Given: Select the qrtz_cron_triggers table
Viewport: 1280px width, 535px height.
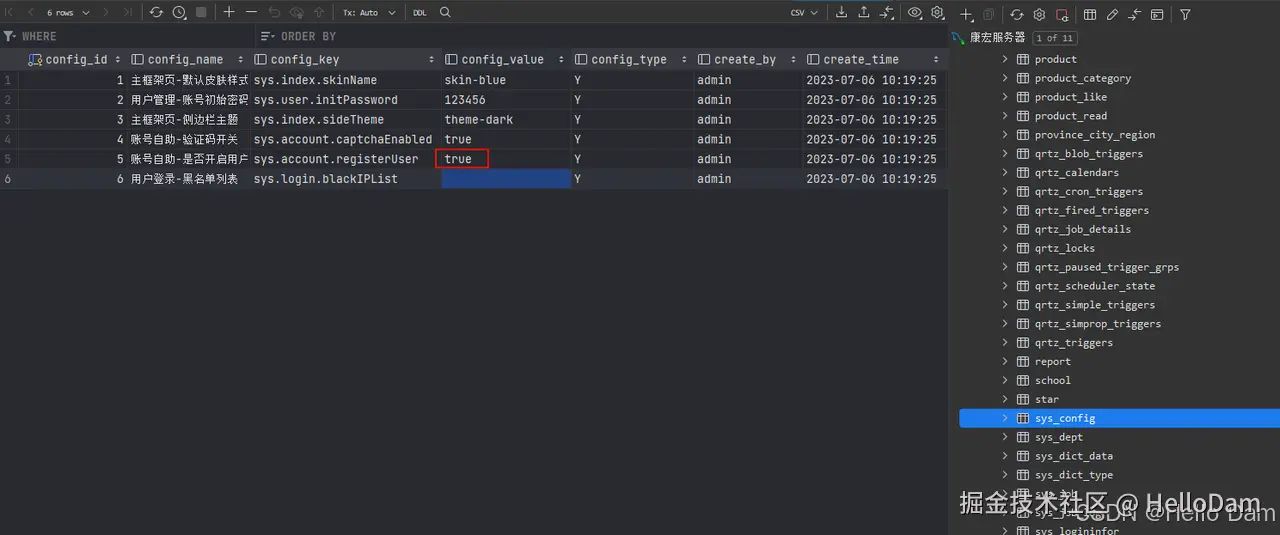Looking at the screenshot, I should coord(1088,191).
